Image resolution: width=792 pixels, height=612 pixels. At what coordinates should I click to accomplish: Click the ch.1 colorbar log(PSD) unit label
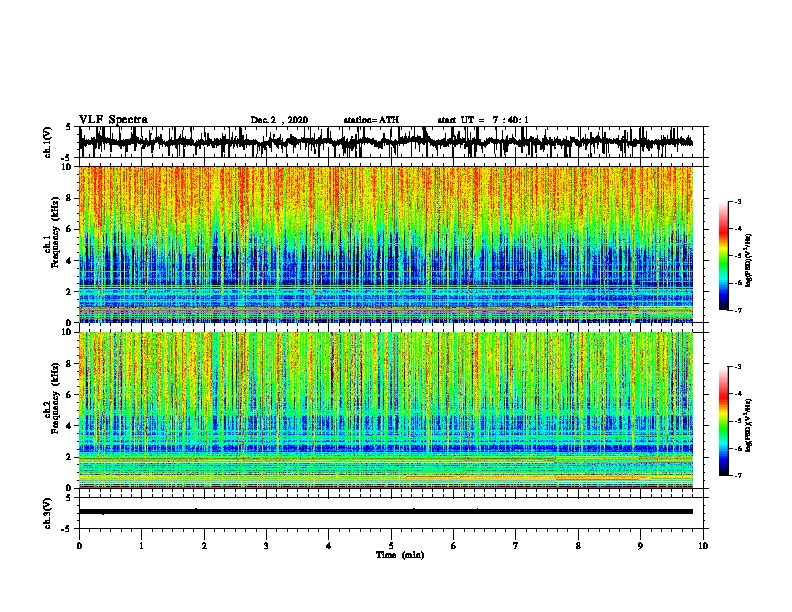coord(749,261)
